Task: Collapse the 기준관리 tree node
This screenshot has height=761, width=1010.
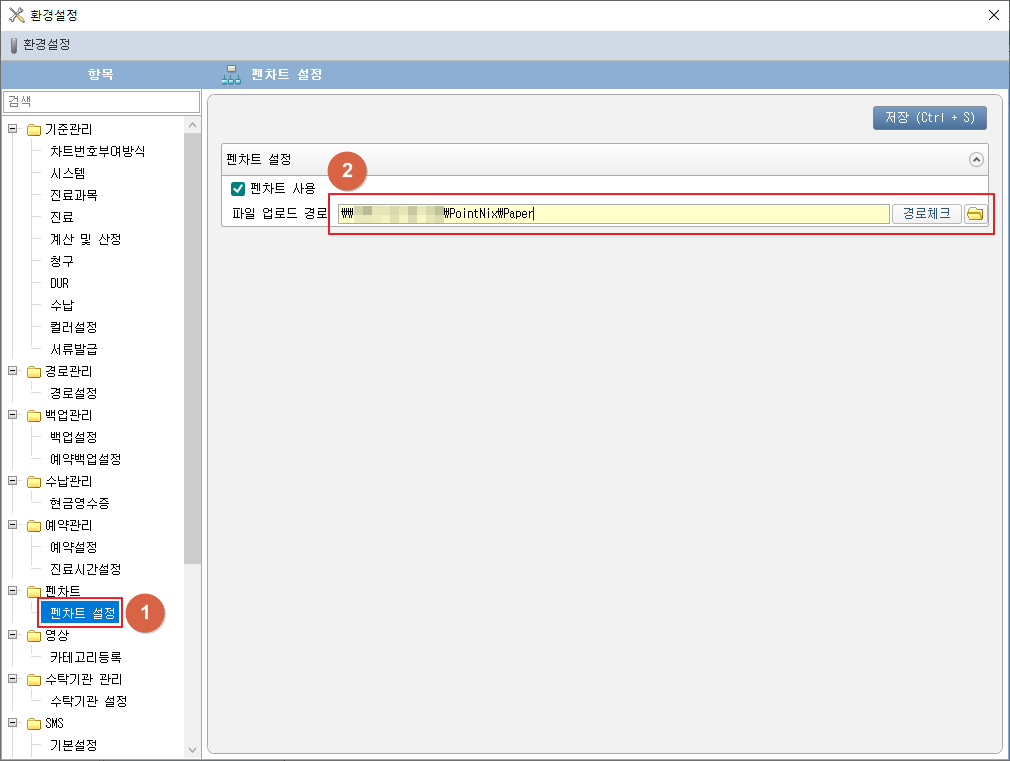Action: click(x=13, y=129)
